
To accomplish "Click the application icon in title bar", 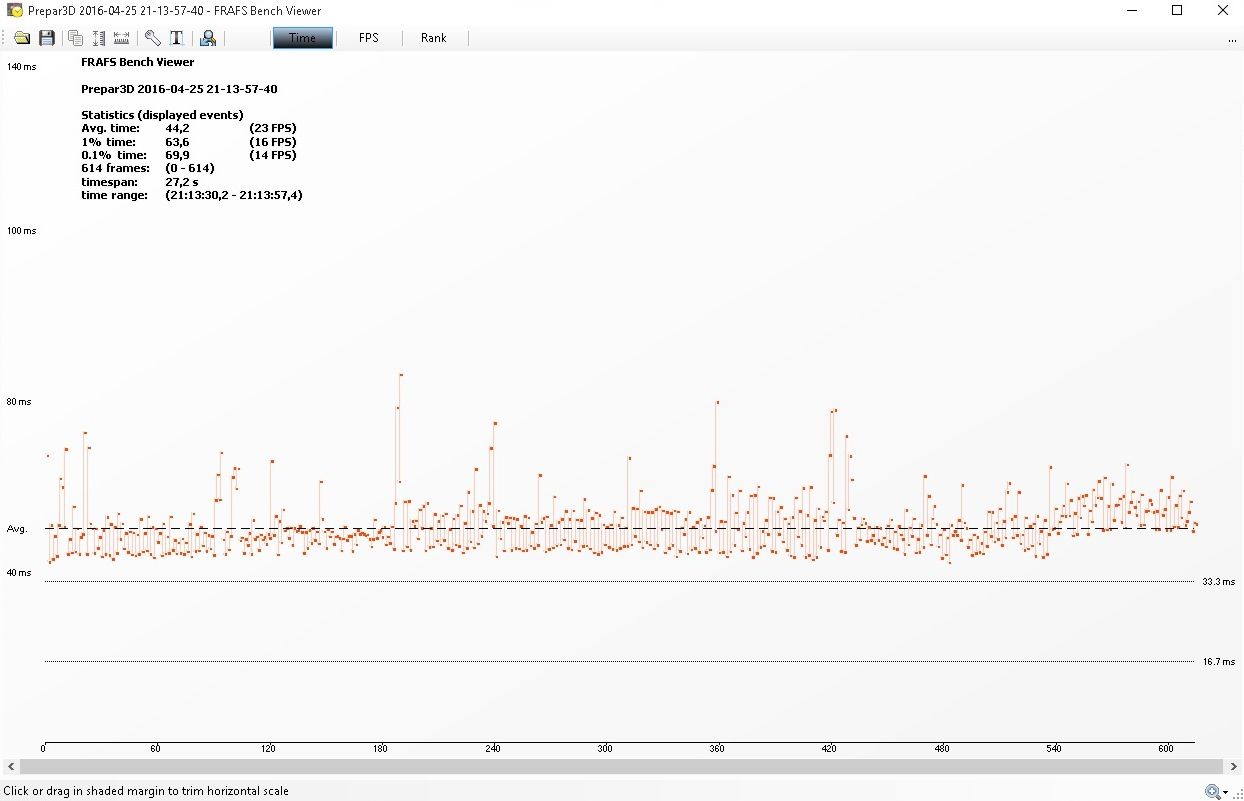I will tap(15, 10).
